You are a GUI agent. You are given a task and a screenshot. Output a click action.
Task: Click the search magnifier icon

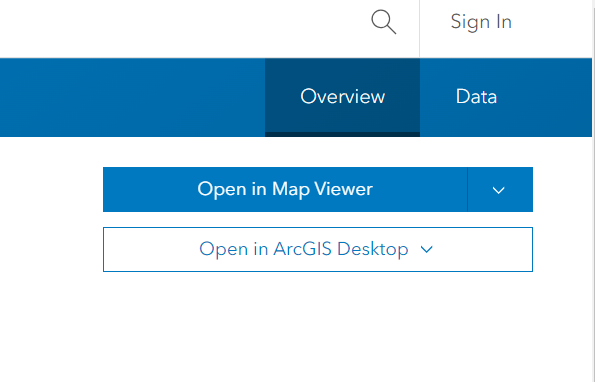click(384, 22)
